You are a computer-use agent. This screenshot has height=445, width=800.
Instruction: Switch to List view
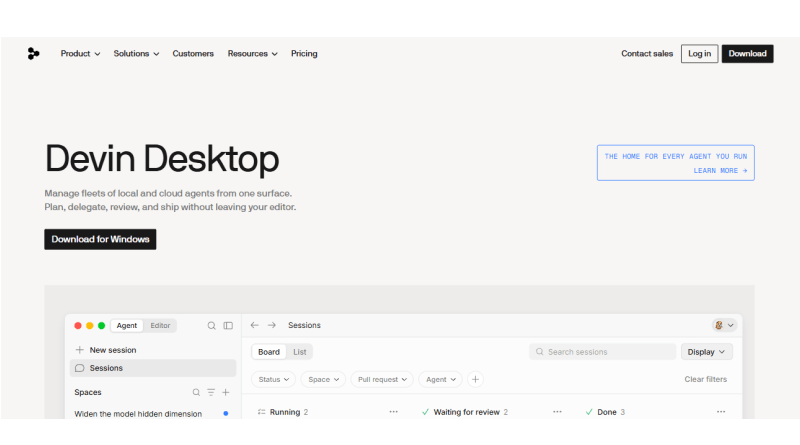(299, 352)
